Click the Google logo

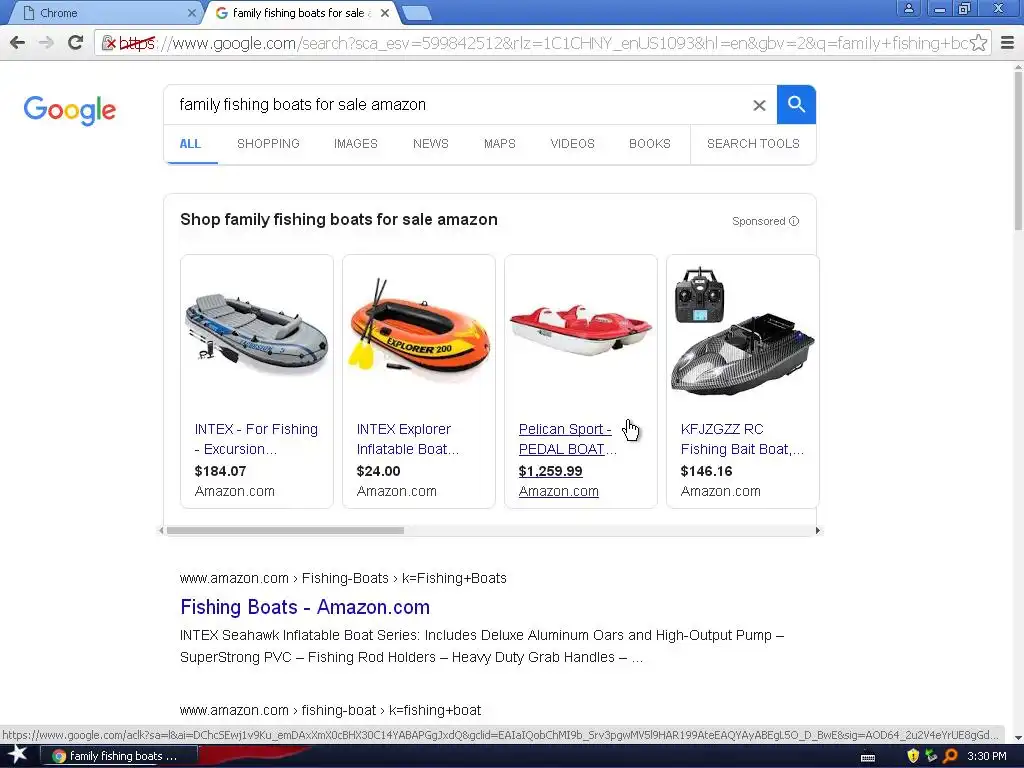tap(70, 110)
